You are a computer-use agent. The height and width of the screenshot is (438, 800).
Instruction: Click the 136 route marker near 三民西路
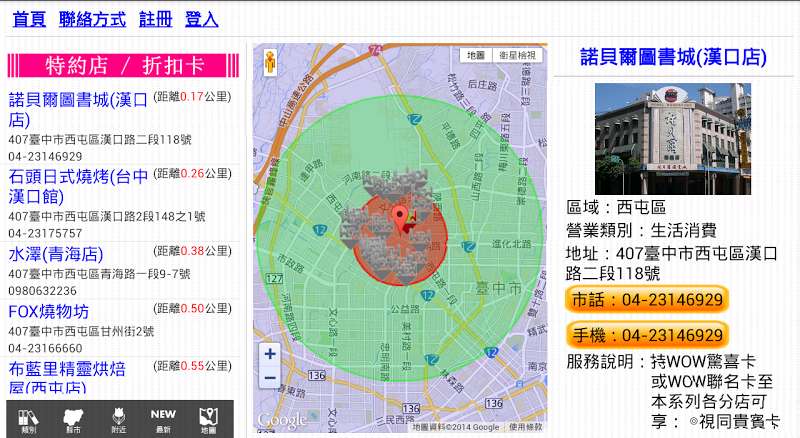click(x=411, y=408)
